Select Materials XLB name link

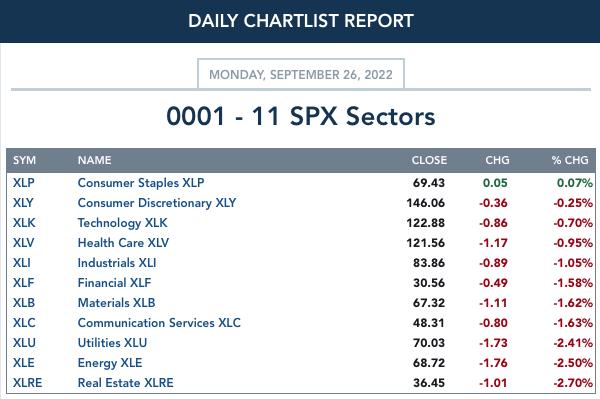tap(116, 303)
